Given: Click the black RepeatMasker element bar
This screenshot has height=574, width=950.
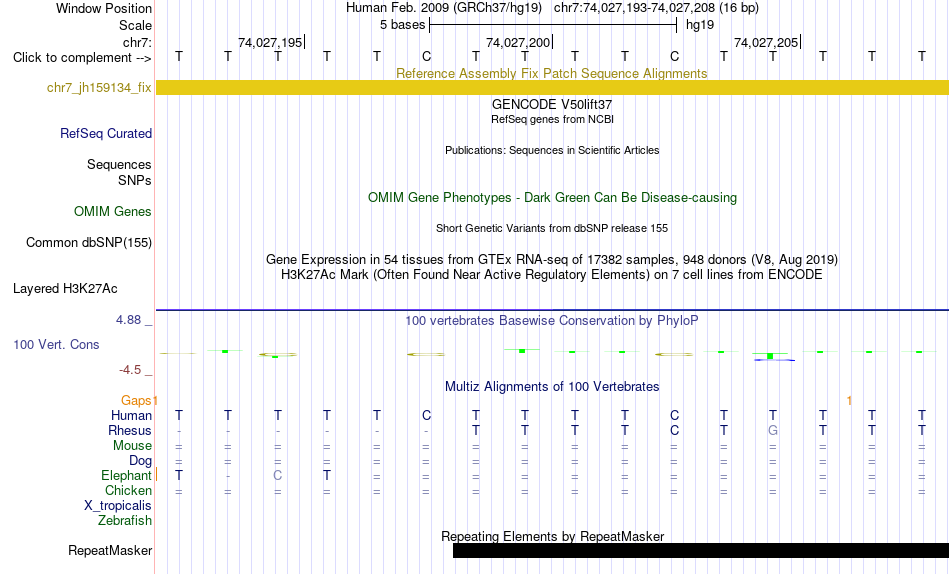Looking at the screenshot, I should pyautogui.click(x=701, y=550).
